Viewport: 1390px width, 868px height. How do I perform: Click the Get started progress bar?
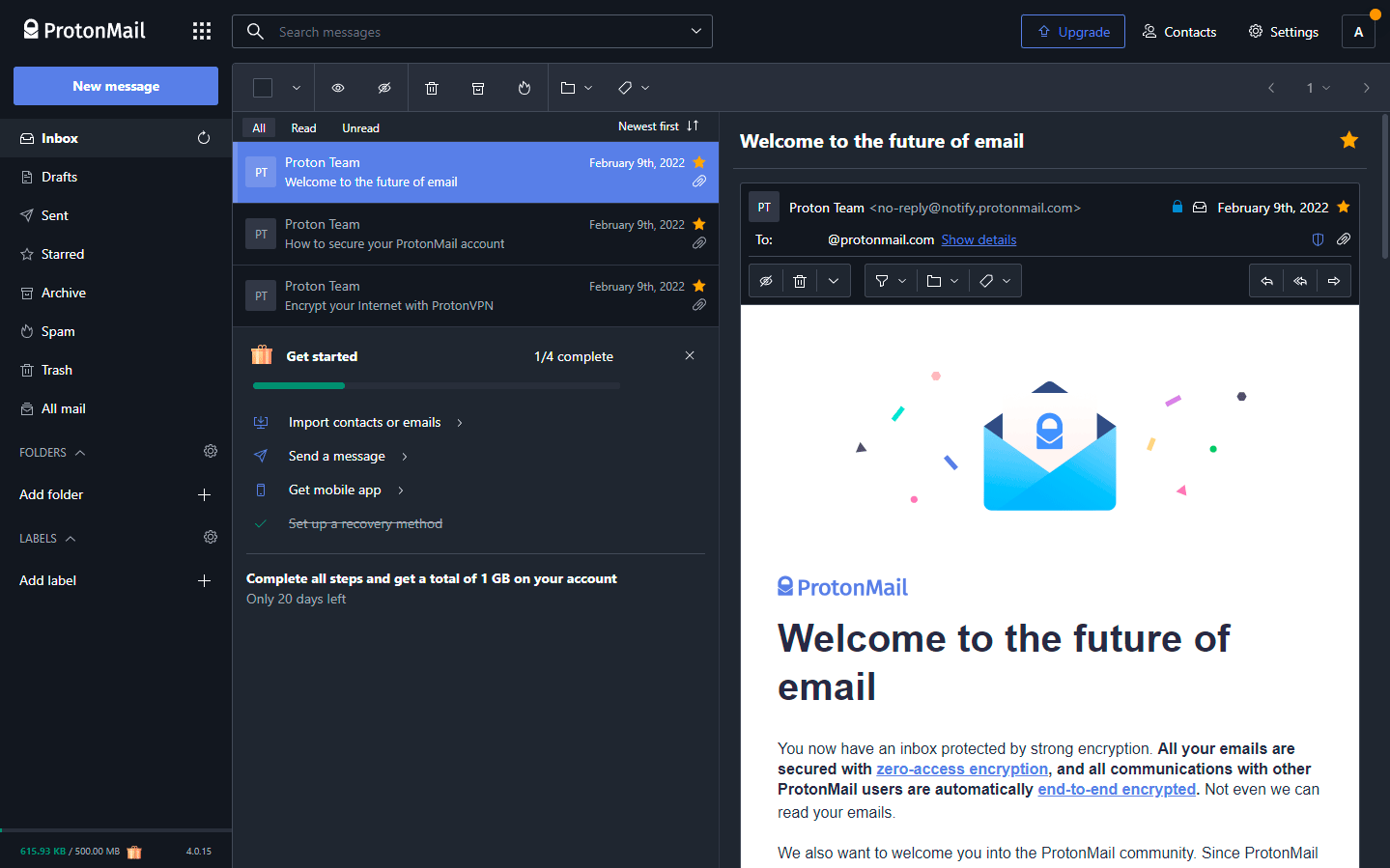click(x=437, y=386)
